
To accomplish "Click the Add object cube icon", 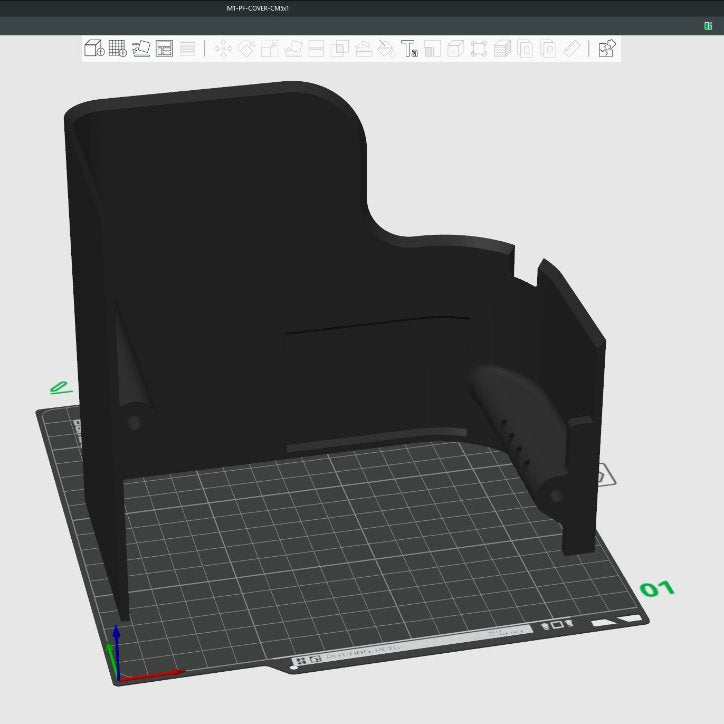I will [94, 48].
